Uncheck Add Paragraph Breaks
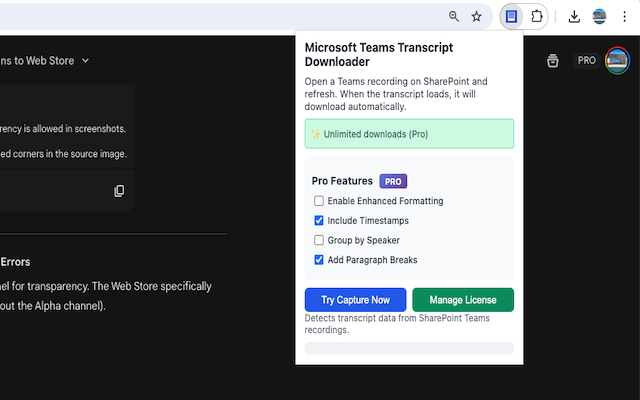The width and height of the screenshot is (640, 400). coord(319,260)
